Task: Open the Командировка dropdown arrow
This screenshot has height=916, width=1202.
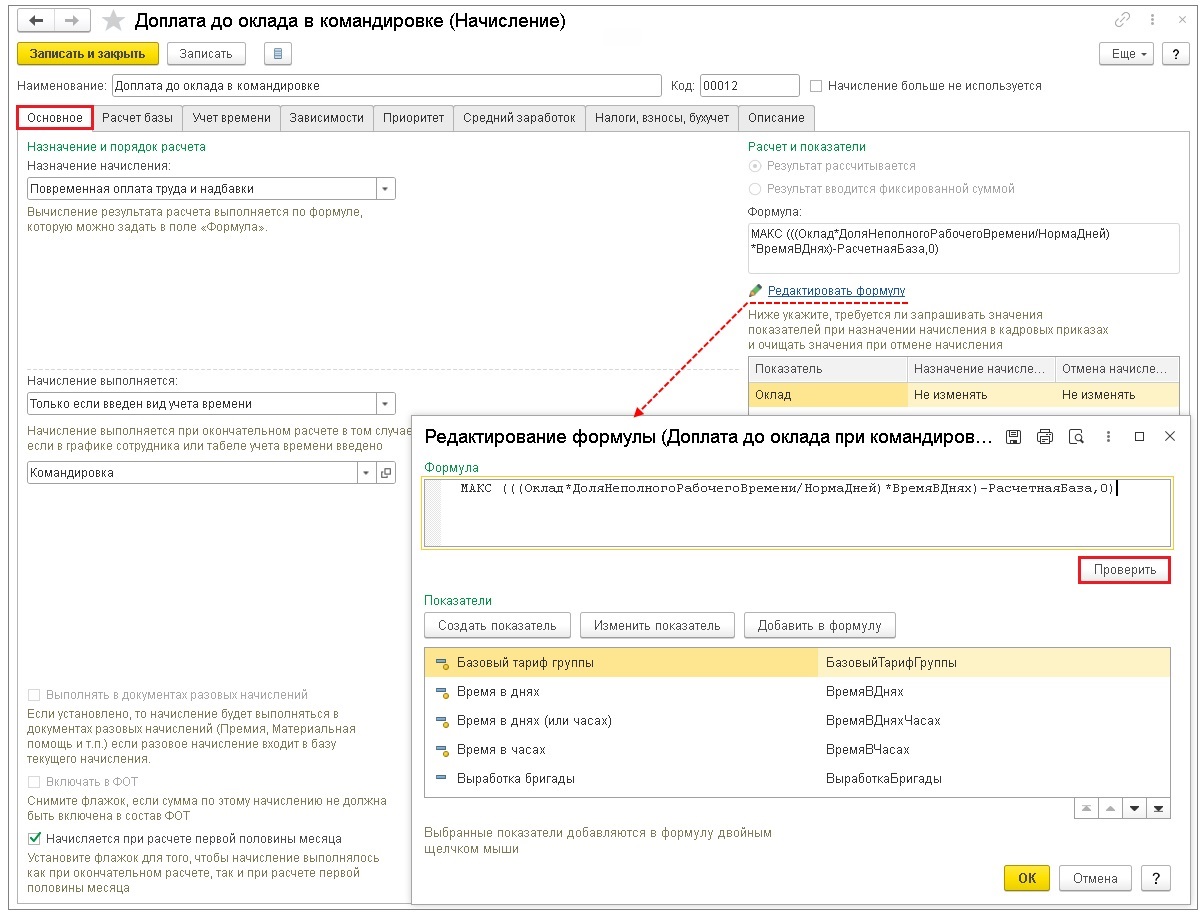Action: (366, 473)
